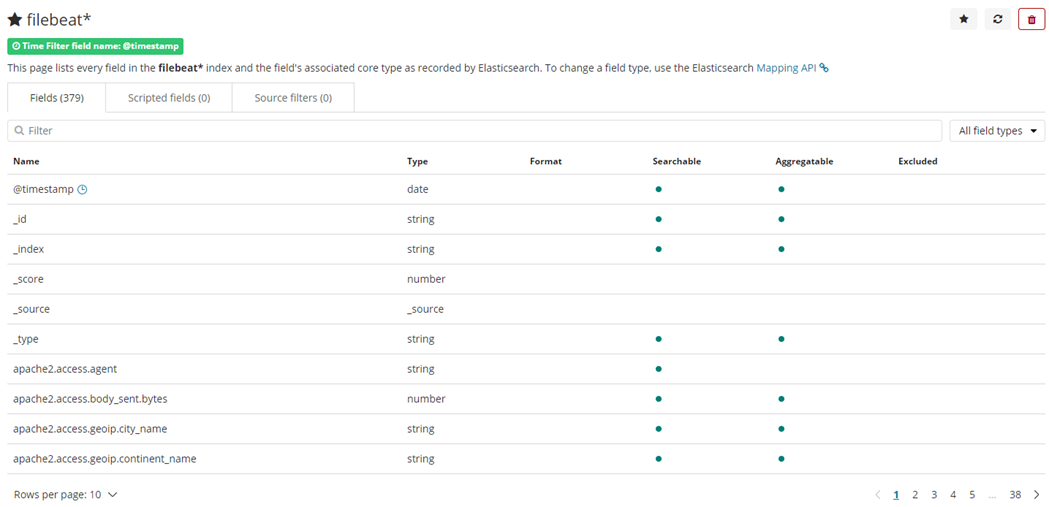This screenshot has height=507, width=1049.
Task: Jump to last page 38
Action: pyautogui.click(x=1016, y=495)
